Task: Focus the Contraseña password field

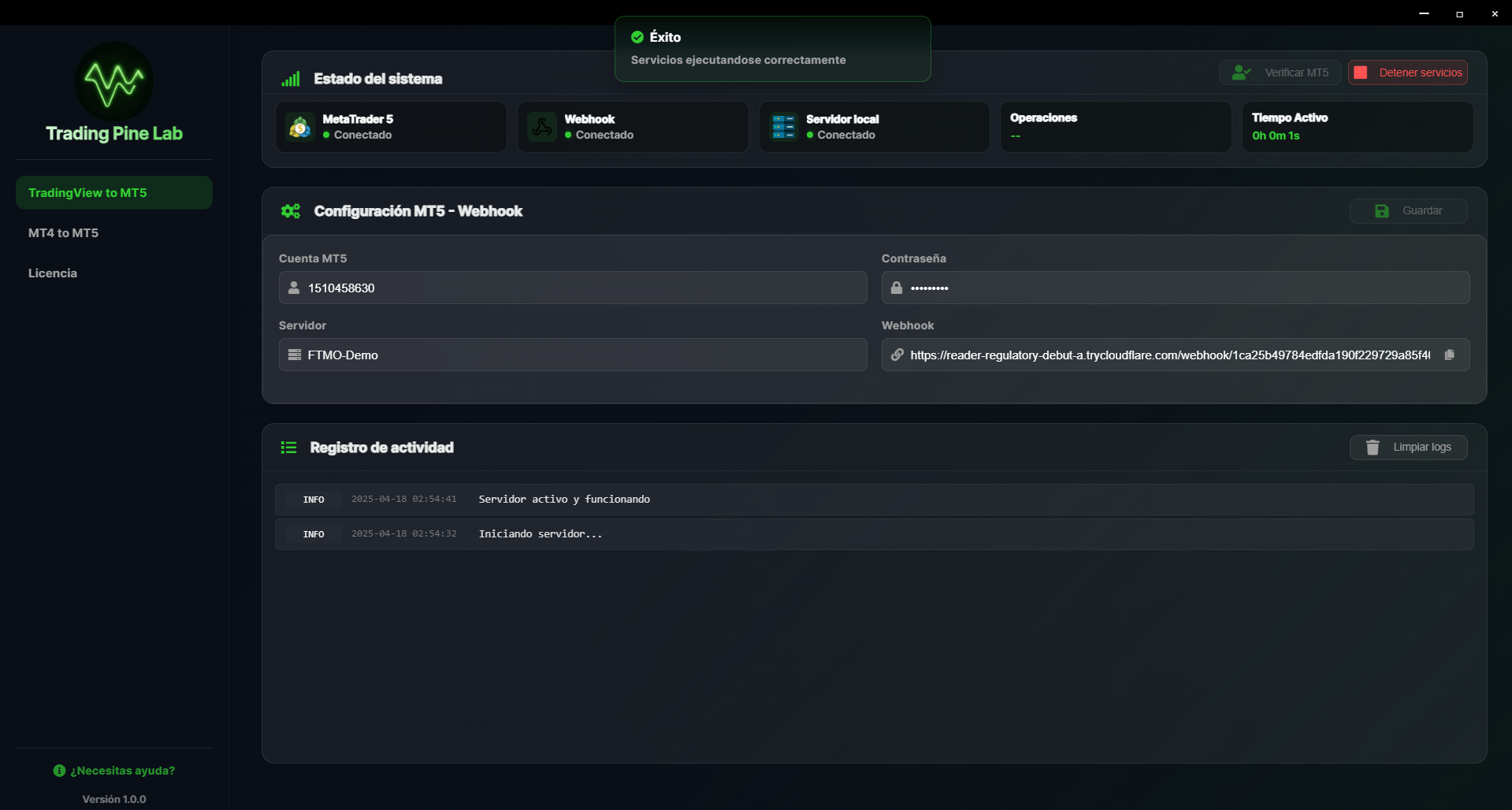Action: (x=1176, y=288)
